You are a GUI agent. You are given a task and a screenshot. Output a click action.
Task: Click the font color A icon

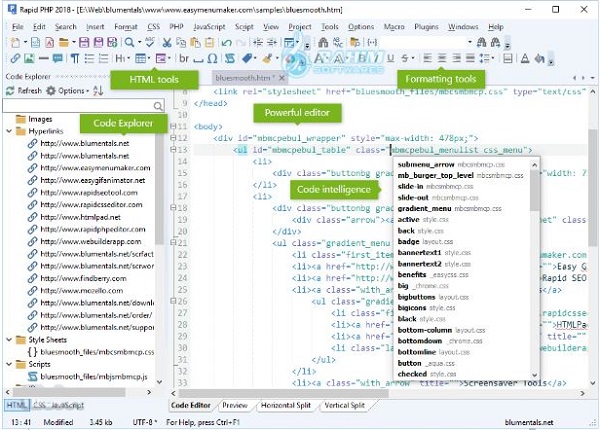click(525, 59)
